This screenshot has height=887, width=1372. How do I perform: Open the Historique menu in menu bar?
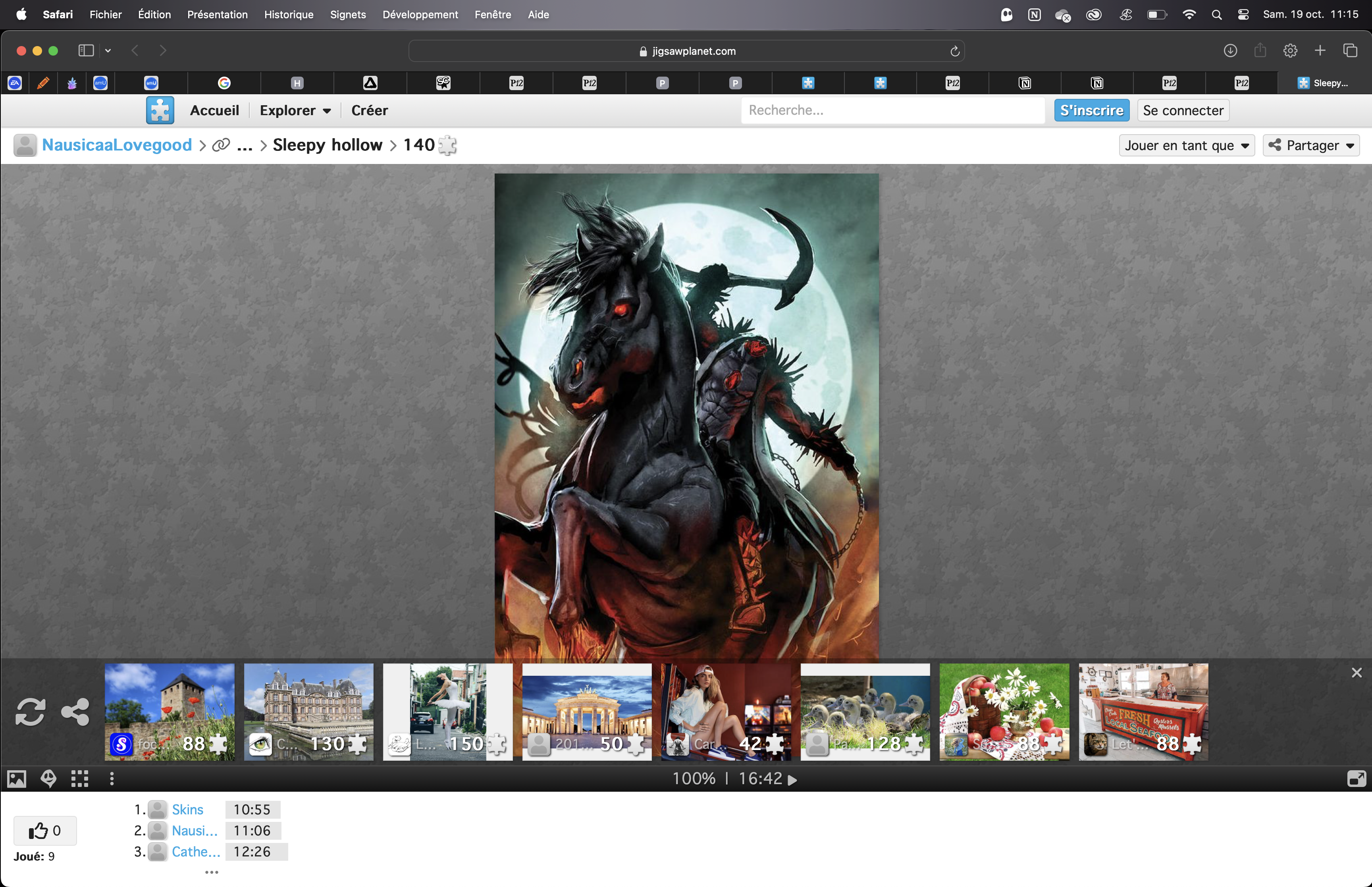tap(289, 14)
